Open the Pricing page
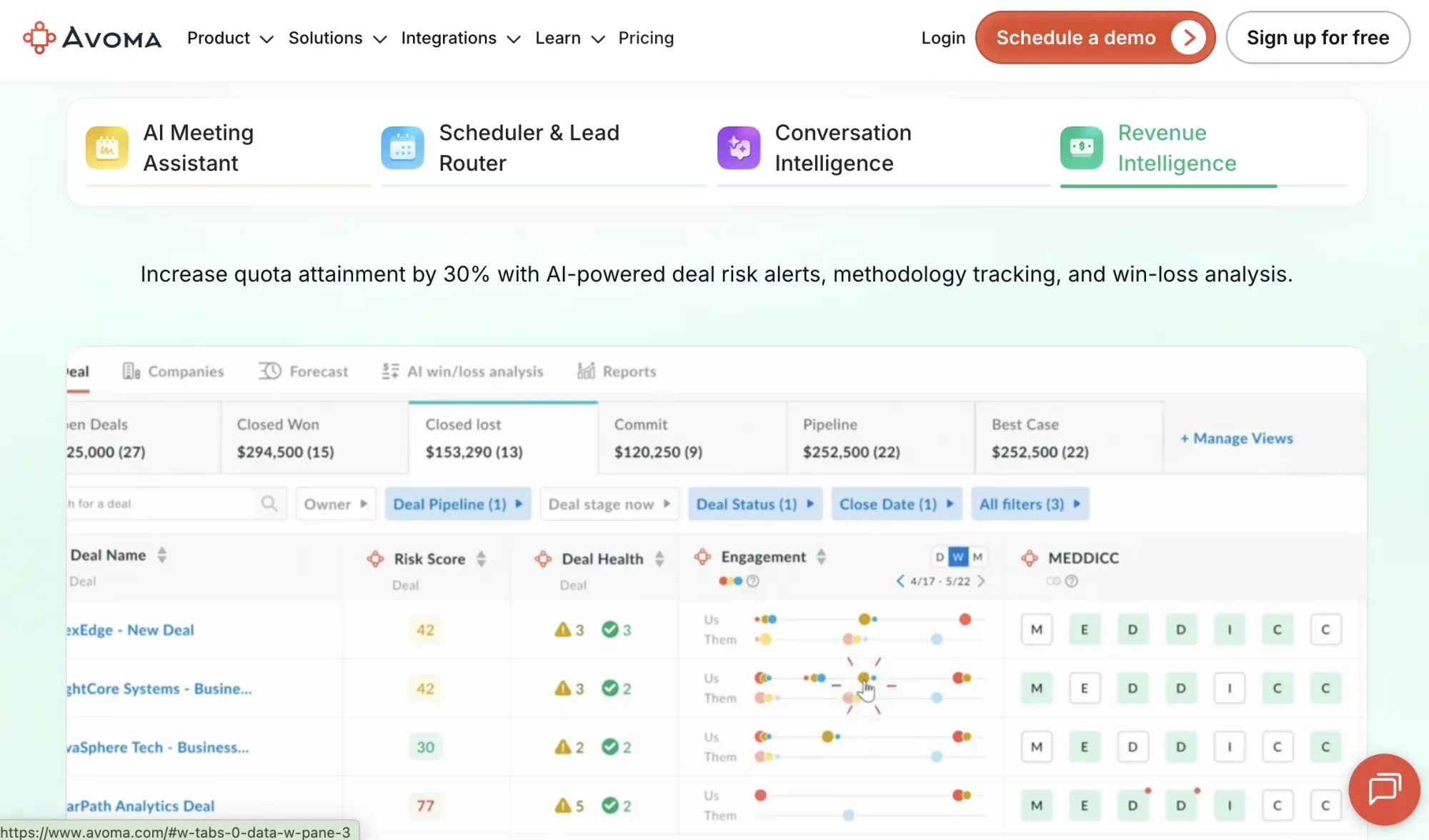 (x=646, y=38)
